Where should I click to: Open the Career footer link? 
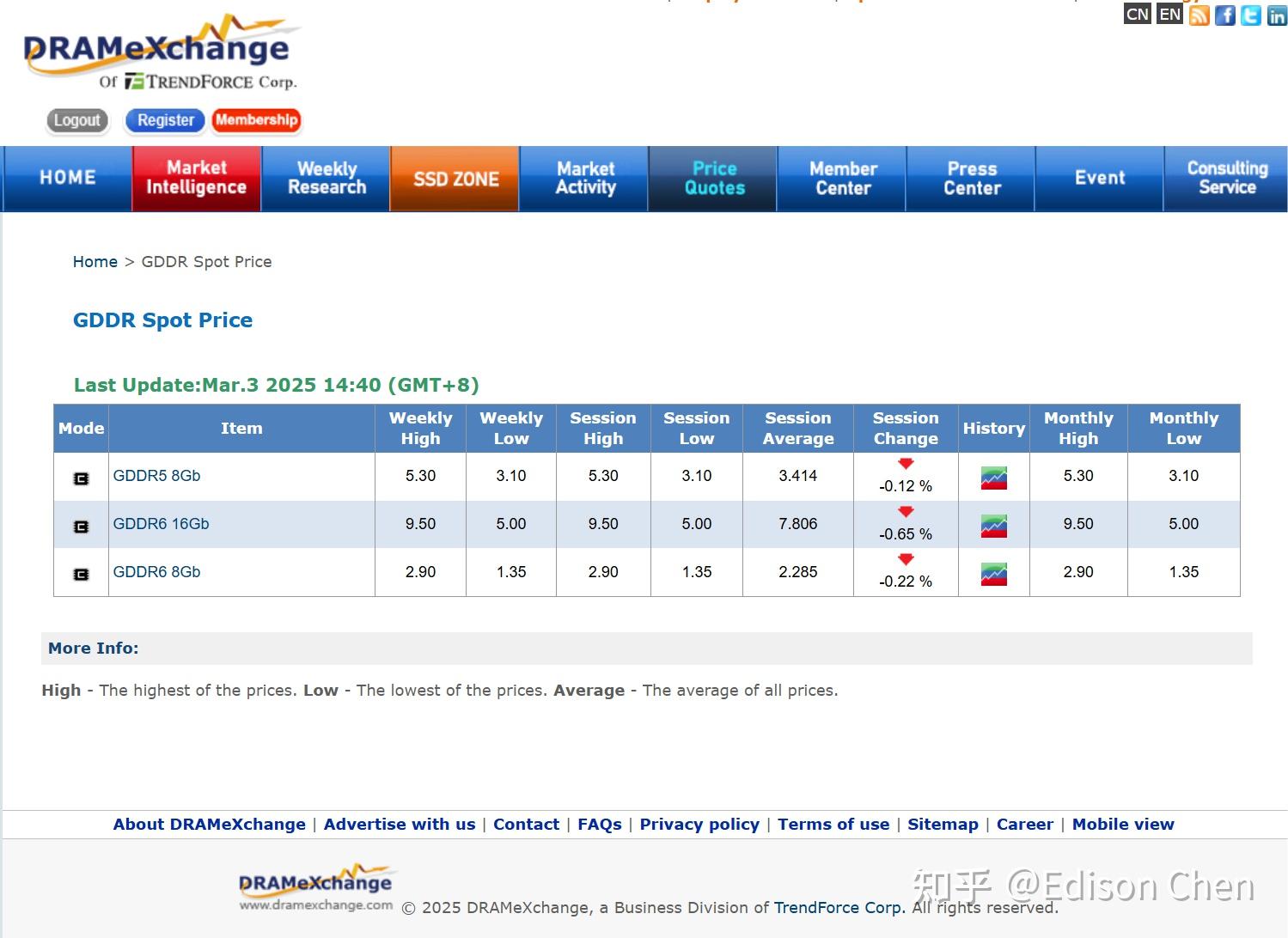1025,825
